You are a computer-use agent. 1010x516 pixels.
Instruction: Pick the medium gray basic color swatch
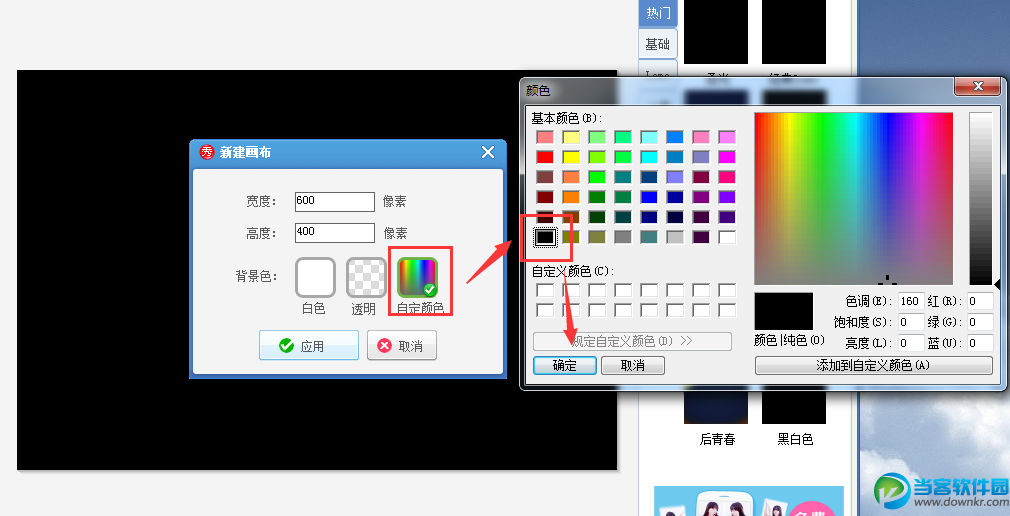click(x=623, y=237)
